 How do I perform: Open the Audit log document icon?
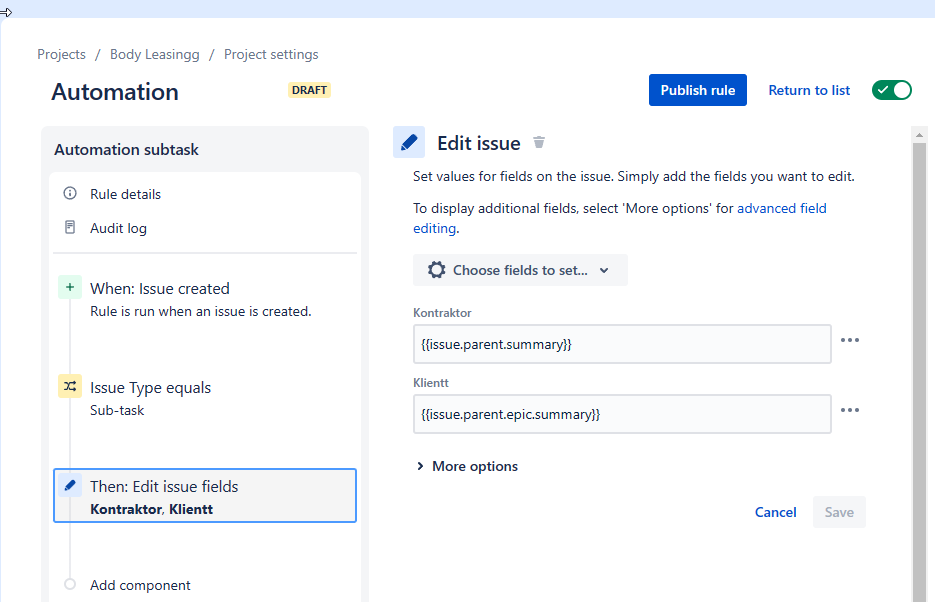click(70, 227)
